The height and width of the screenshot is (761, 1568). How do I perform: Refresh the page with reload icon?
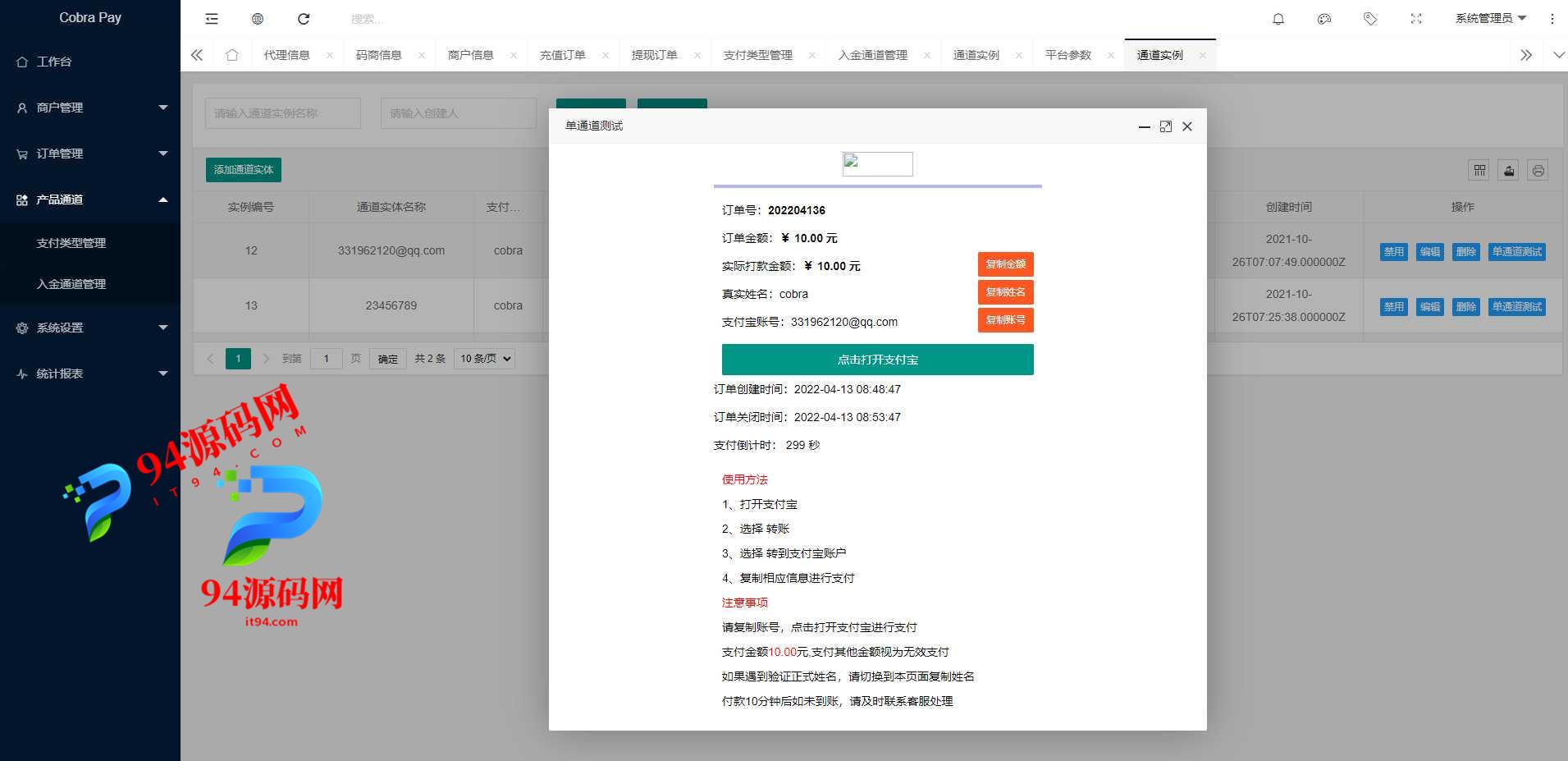[x=304, y=18]
